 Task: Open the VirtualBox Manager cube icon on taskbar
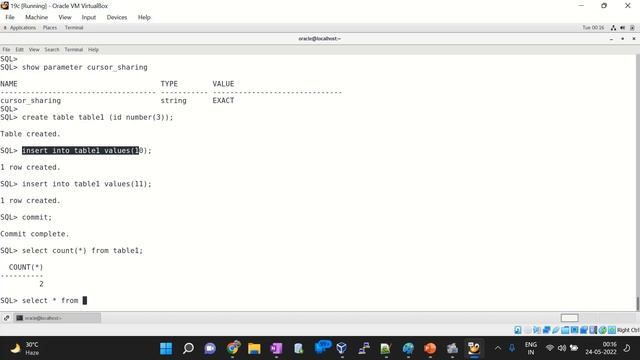(x=342, y=349)
